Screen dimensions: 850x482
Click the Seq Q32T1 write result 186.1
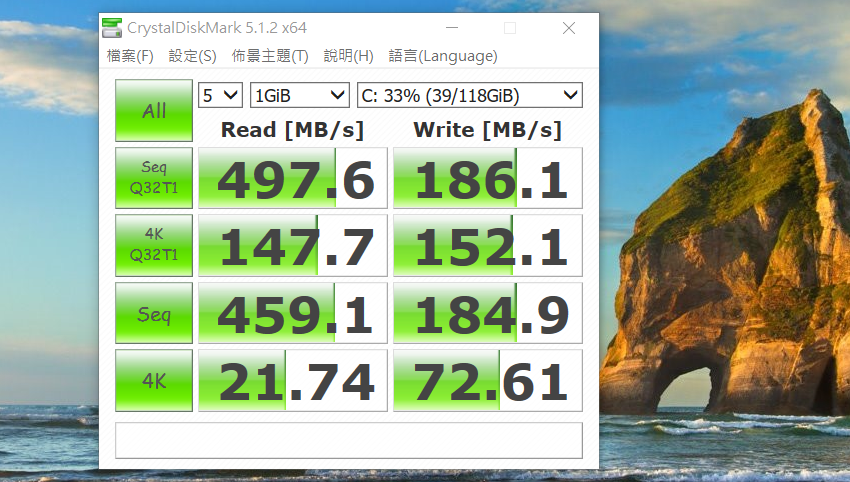[x=488, y=178]
